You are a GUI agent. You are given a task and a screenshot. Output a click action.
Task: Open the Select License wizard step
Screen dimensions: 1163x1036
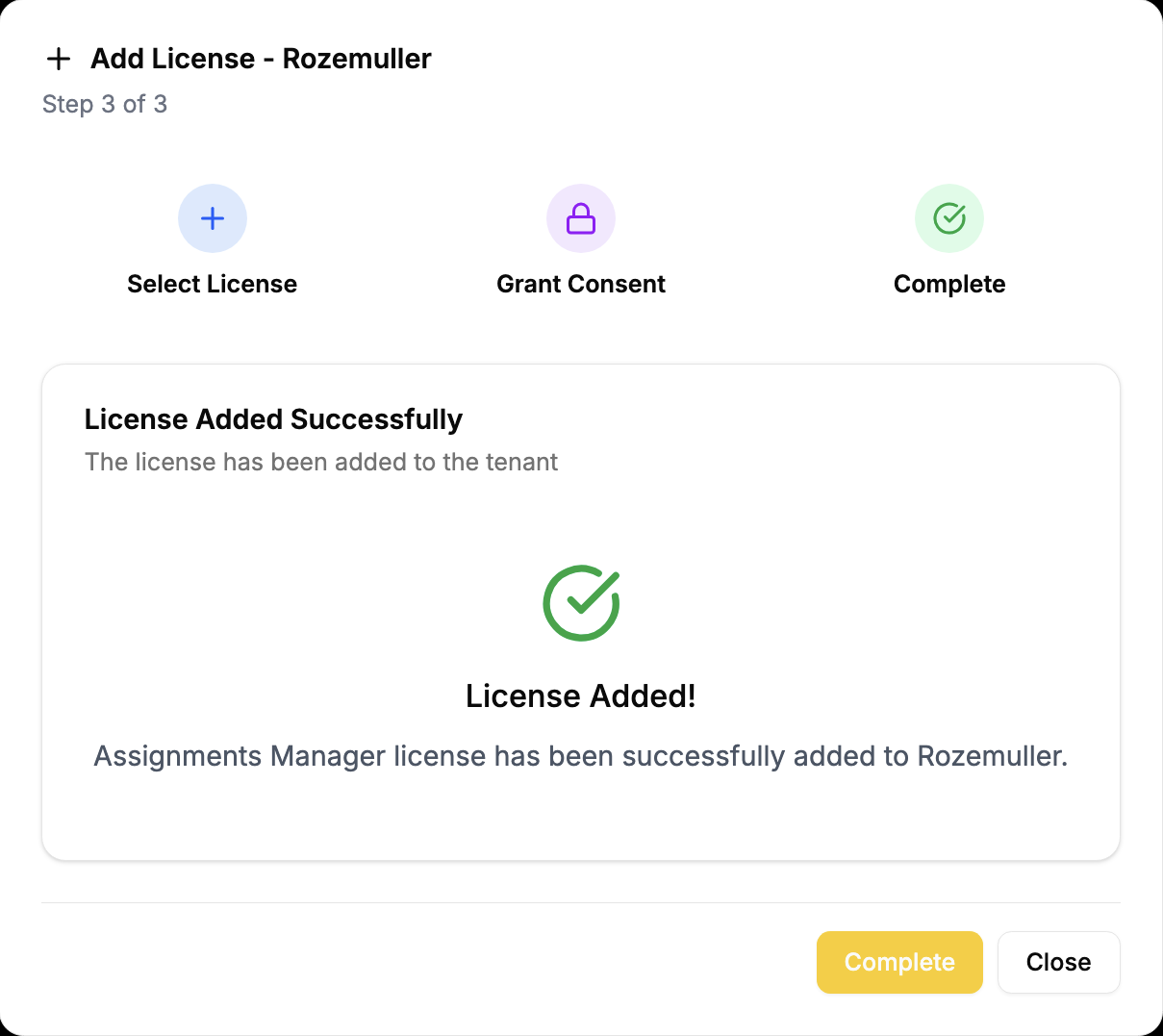pyautogui.click(x=212, y=240)
